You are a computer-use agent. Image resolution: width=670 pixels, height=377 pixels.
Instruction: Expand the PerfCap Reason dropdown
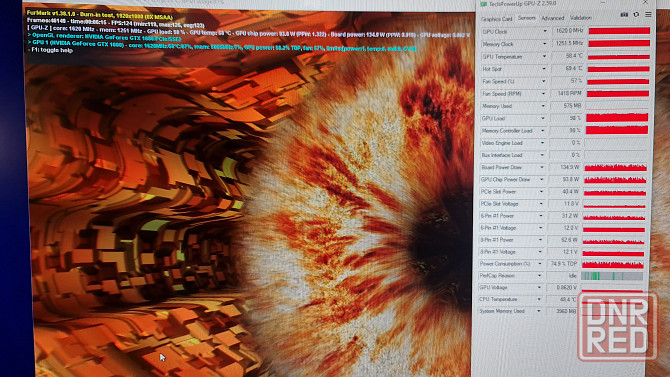(539, 276)
